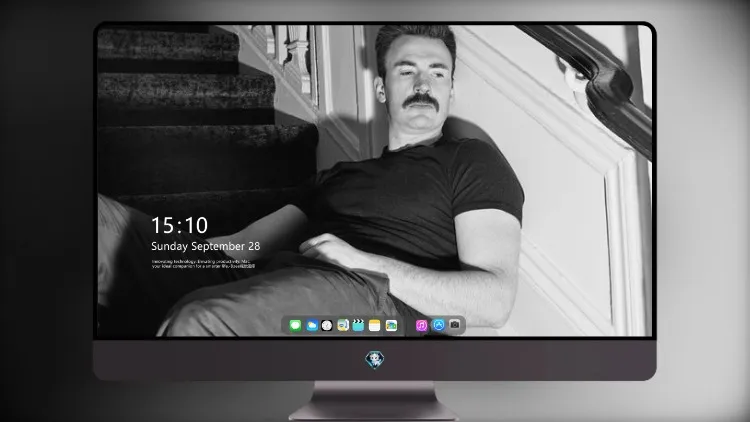This screenshot has width=750, height=422.
Task: Click the diamond logo on the monitor chin
Action: point(375,360)
